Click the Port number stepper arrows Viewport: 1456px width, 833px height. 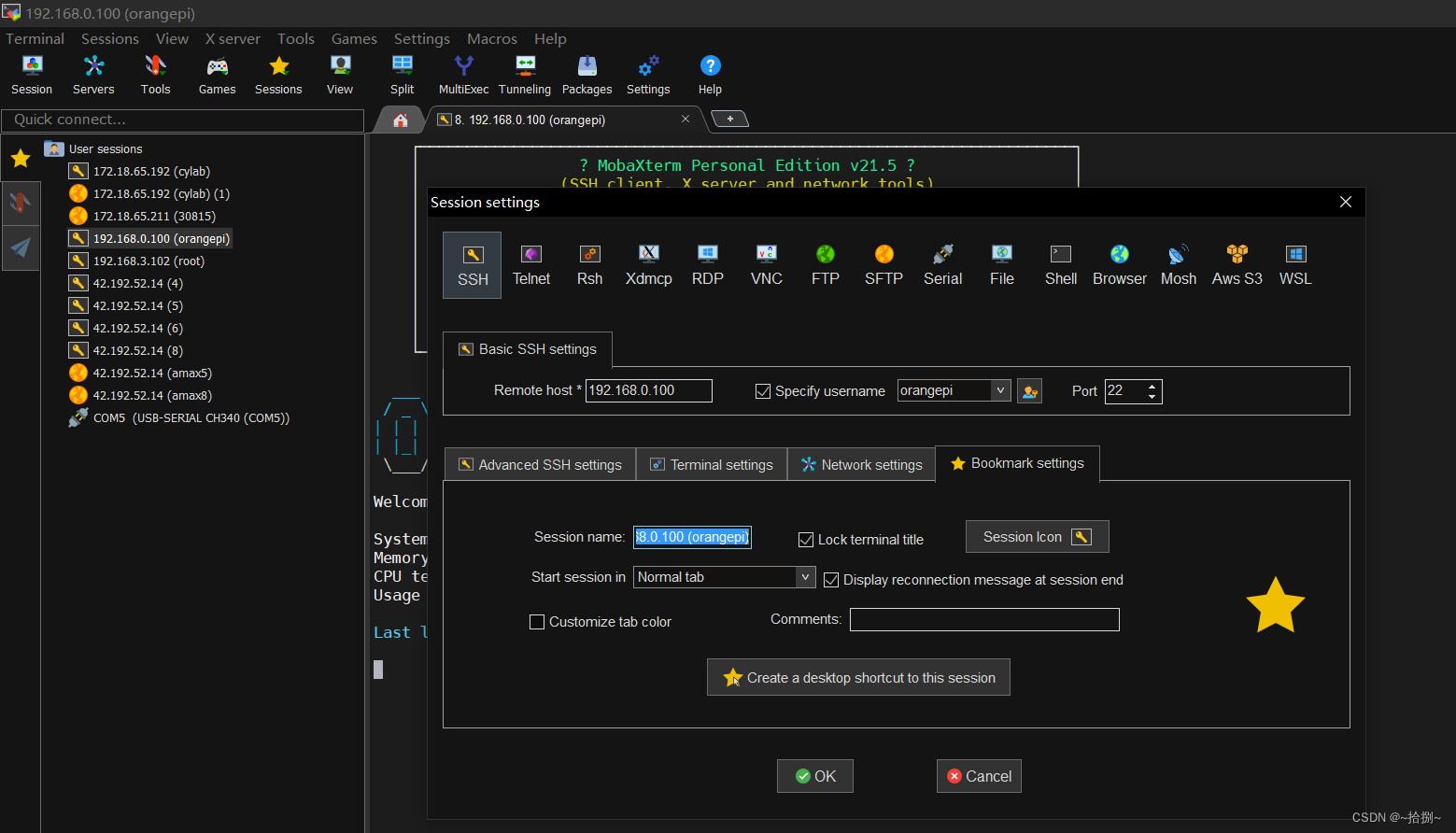pyautogui.click(x=1152, y=391)
